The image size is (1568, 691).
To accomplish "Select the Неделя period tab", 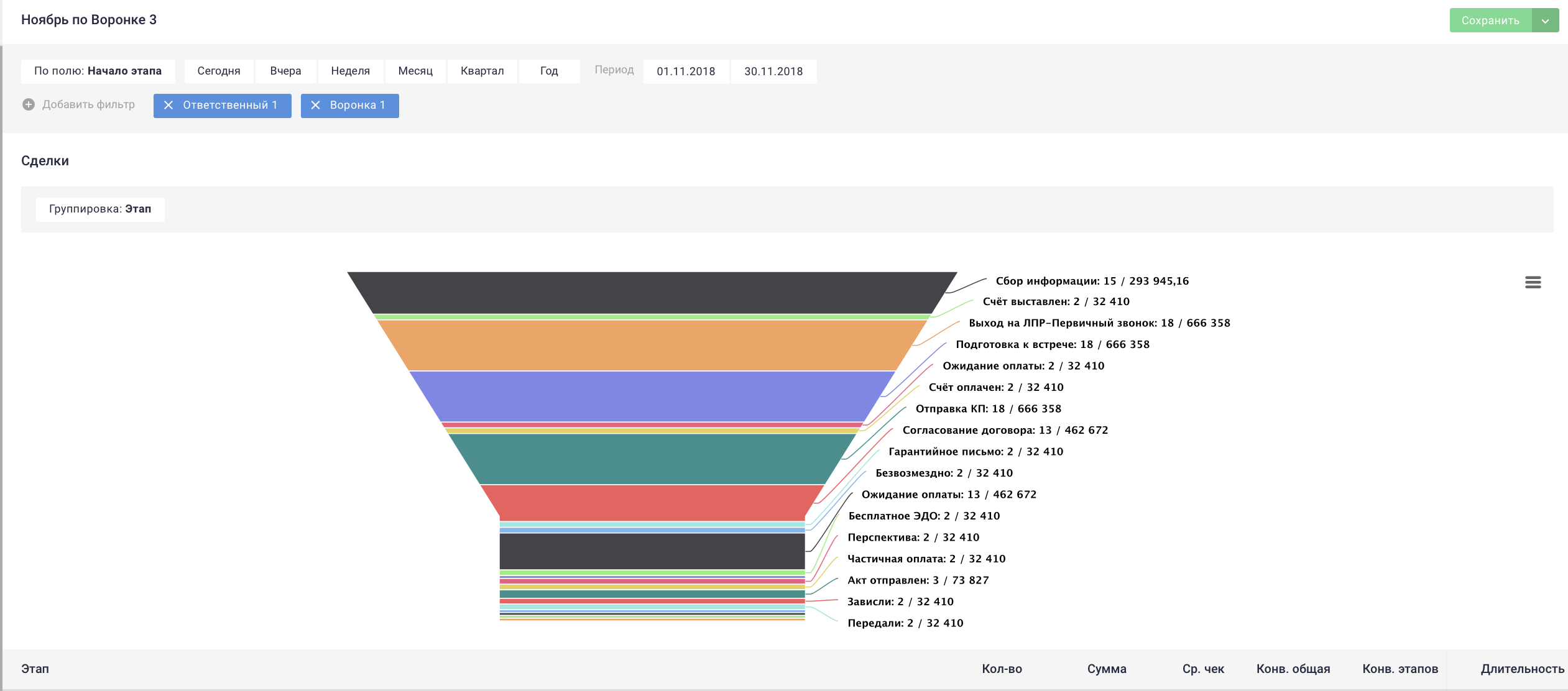I will tap(350, 71).
